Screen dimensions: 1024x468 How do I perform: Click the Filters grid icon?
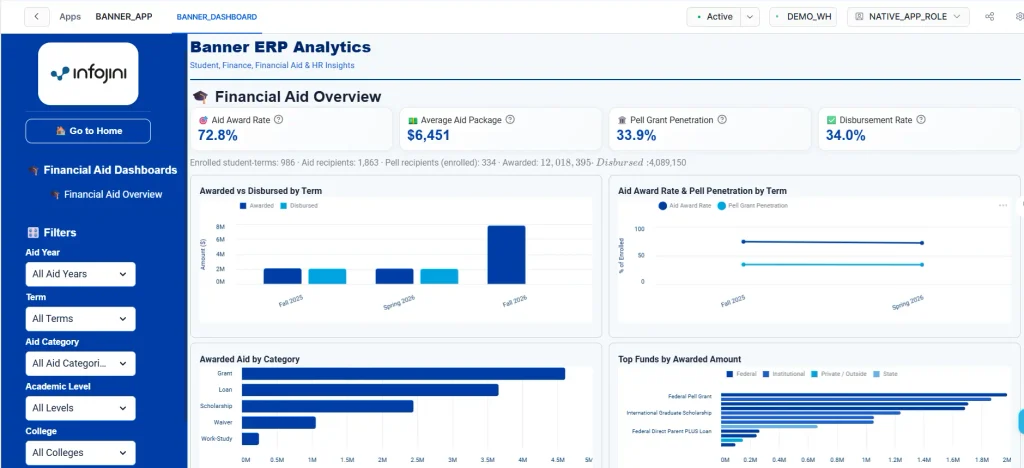pyautogui.click(x=33, y=232)
